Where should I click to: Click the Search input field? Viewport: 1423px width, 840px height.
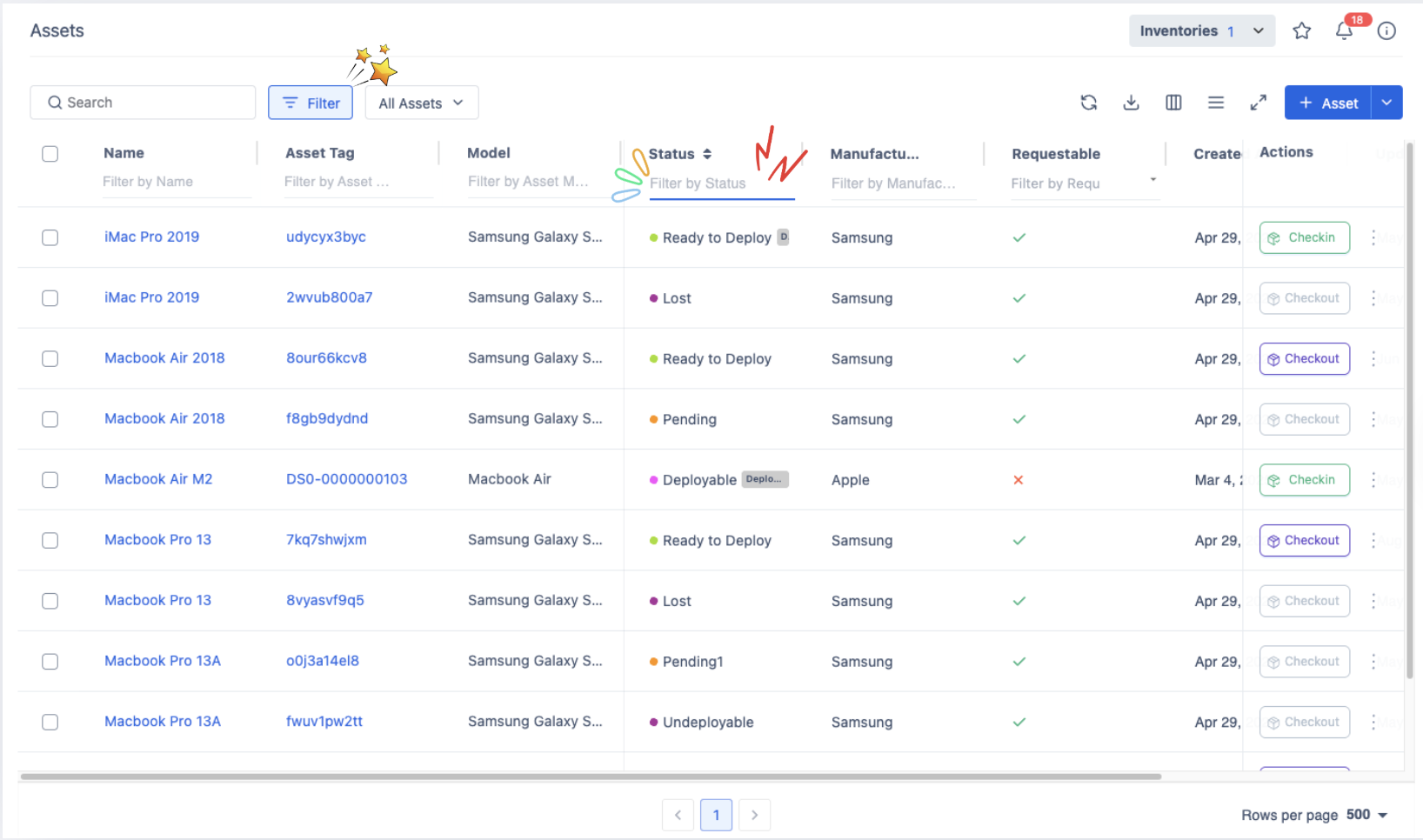144,103
